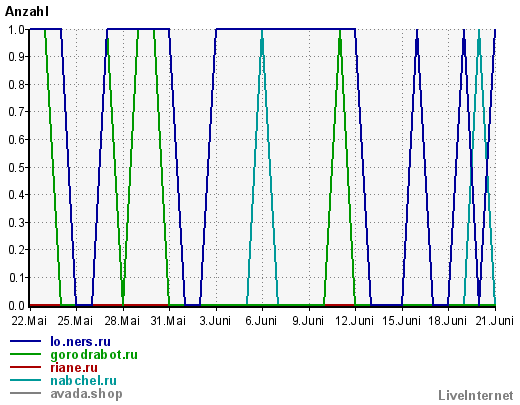Screen dimensions: 520x405
Task: Click the avada.shop legend label
Action: [86, 394]
